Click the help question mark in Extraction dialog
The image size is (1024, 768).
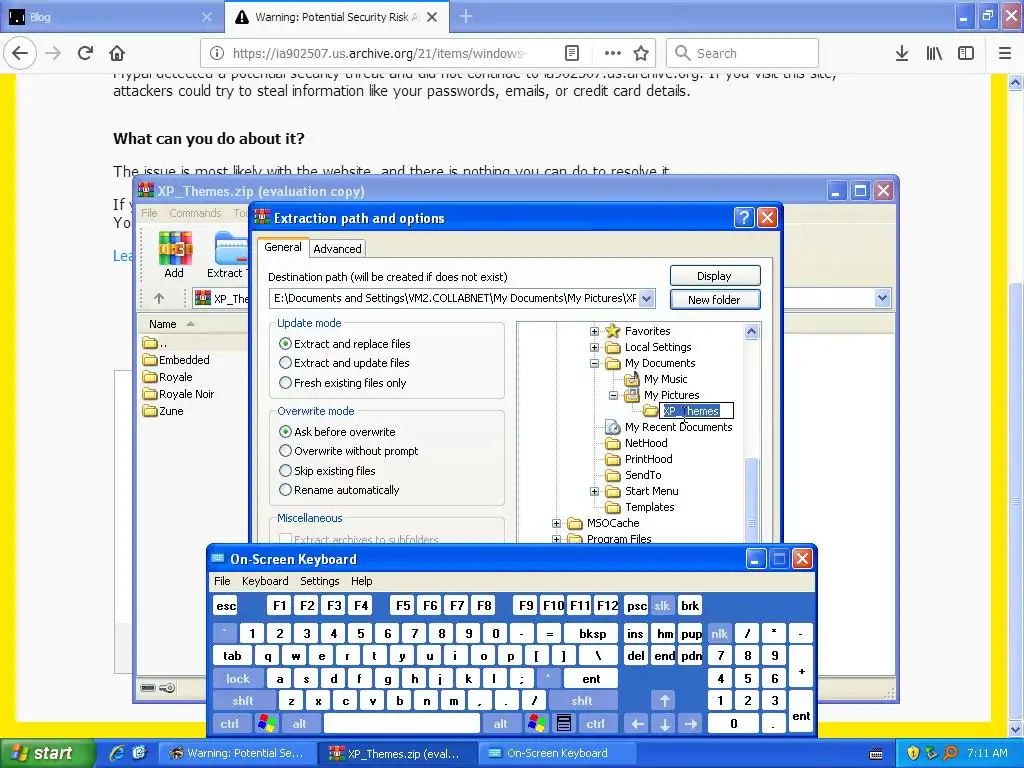point(744,217)
